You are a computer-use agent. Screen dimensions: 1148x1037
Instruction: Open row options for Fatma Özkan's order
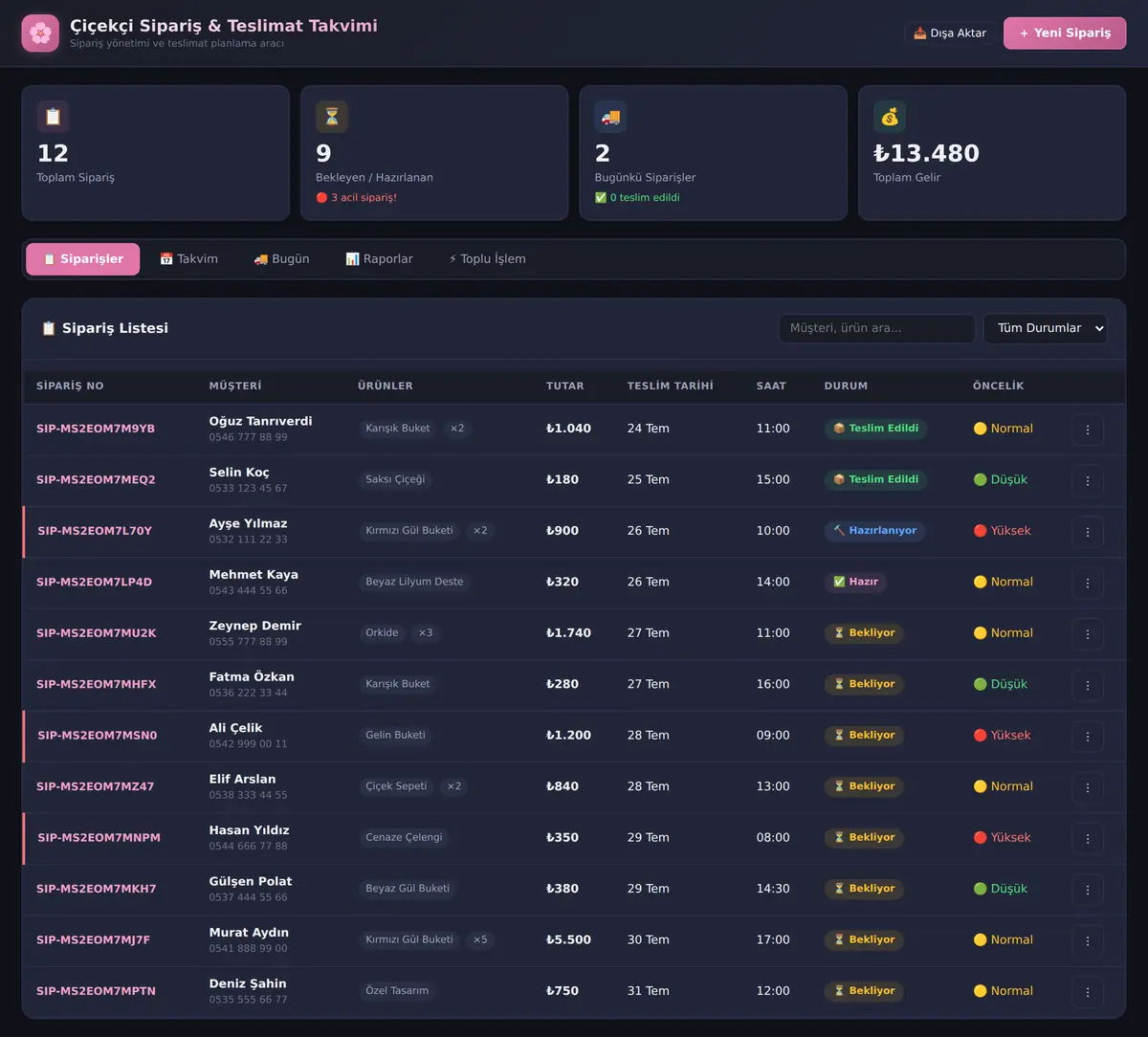1088,685
